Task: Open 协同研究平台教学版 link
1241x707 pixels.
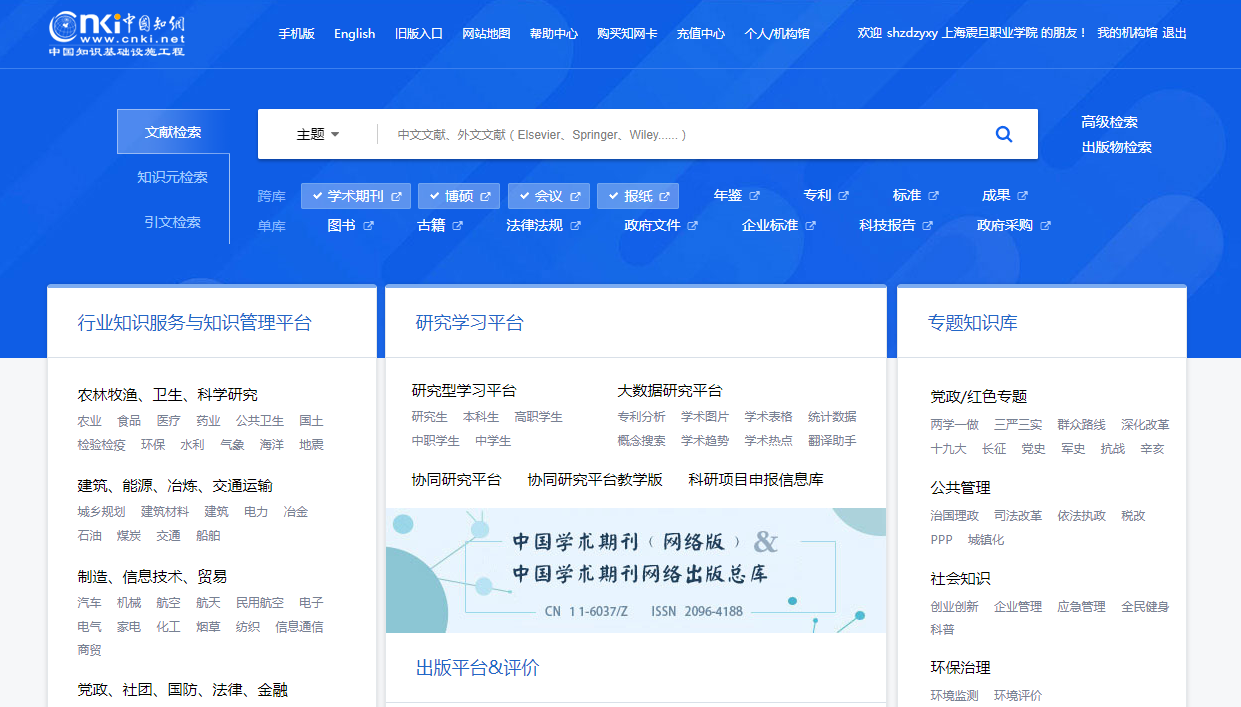Action: (x=595, y=479)
